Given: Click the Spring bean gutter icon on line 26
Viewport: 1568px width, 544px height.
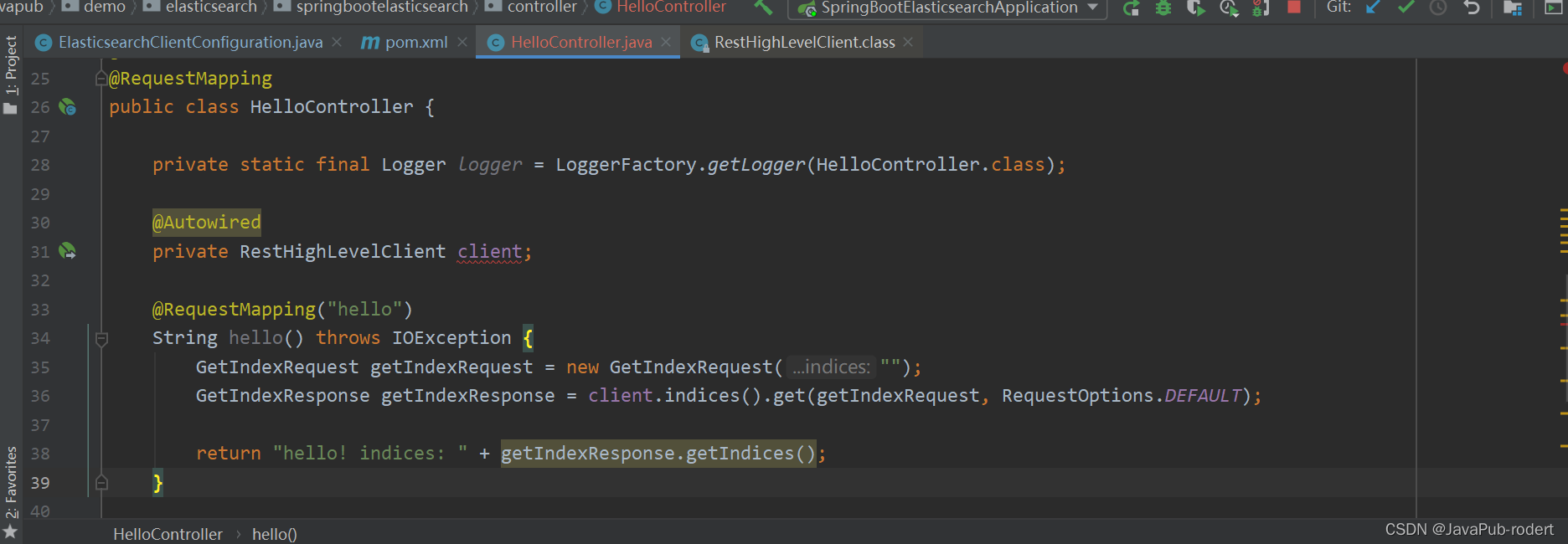Looking at the screenshot, I should tap(67, 107).
